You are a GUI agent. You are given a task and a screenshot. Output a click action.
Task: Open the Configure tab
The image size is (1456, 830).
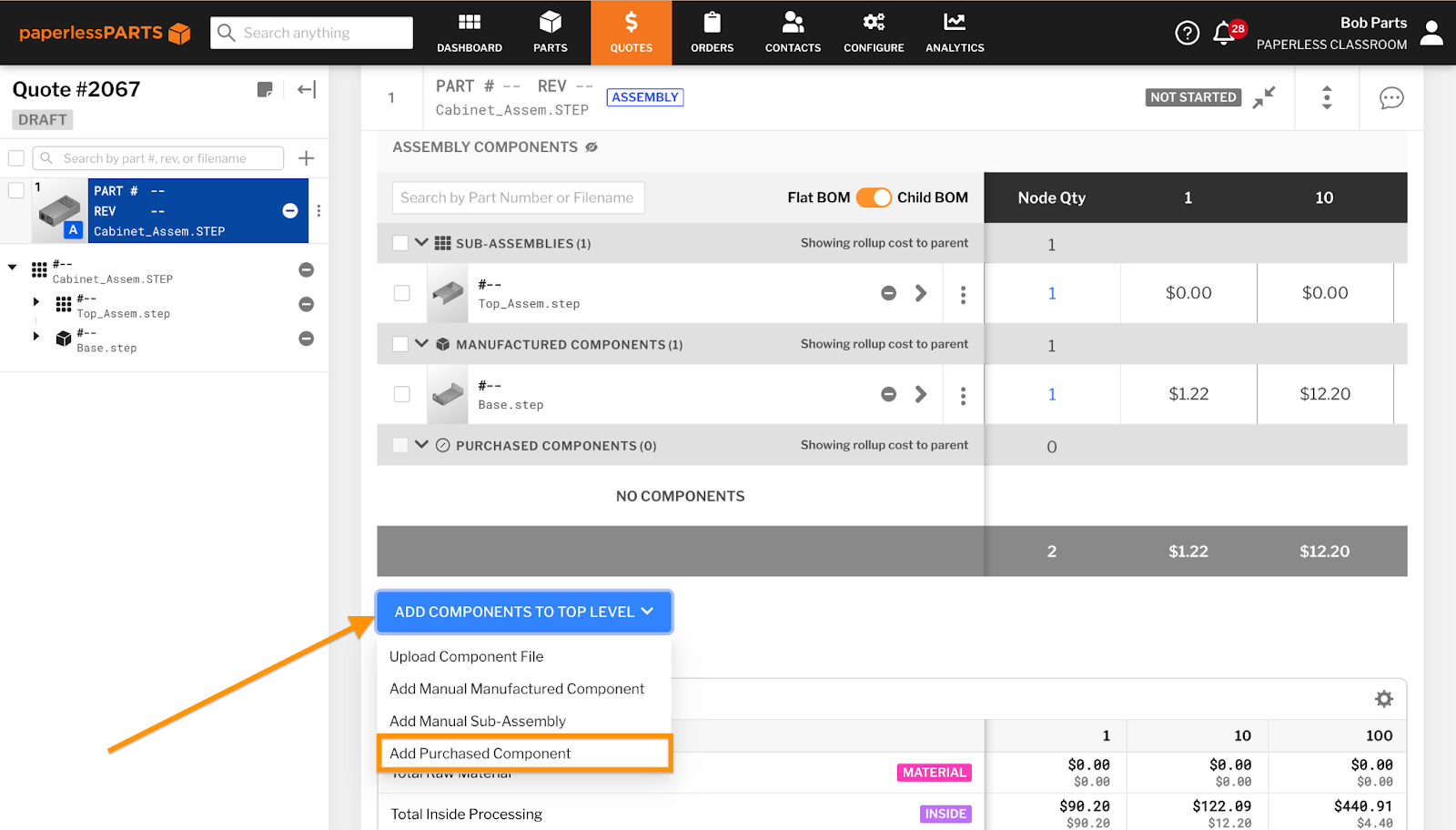875,33
